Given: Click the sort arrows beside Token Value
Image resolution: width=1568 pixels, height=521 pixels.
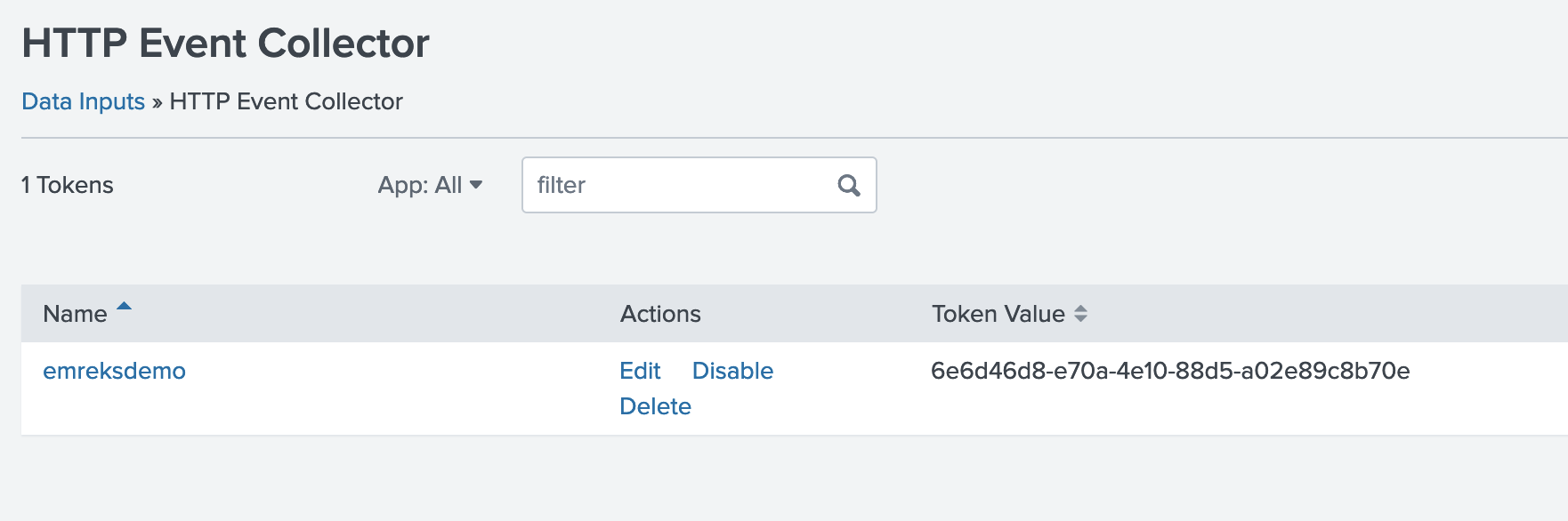Looking at the screenshot, I should click(1081, 314).
